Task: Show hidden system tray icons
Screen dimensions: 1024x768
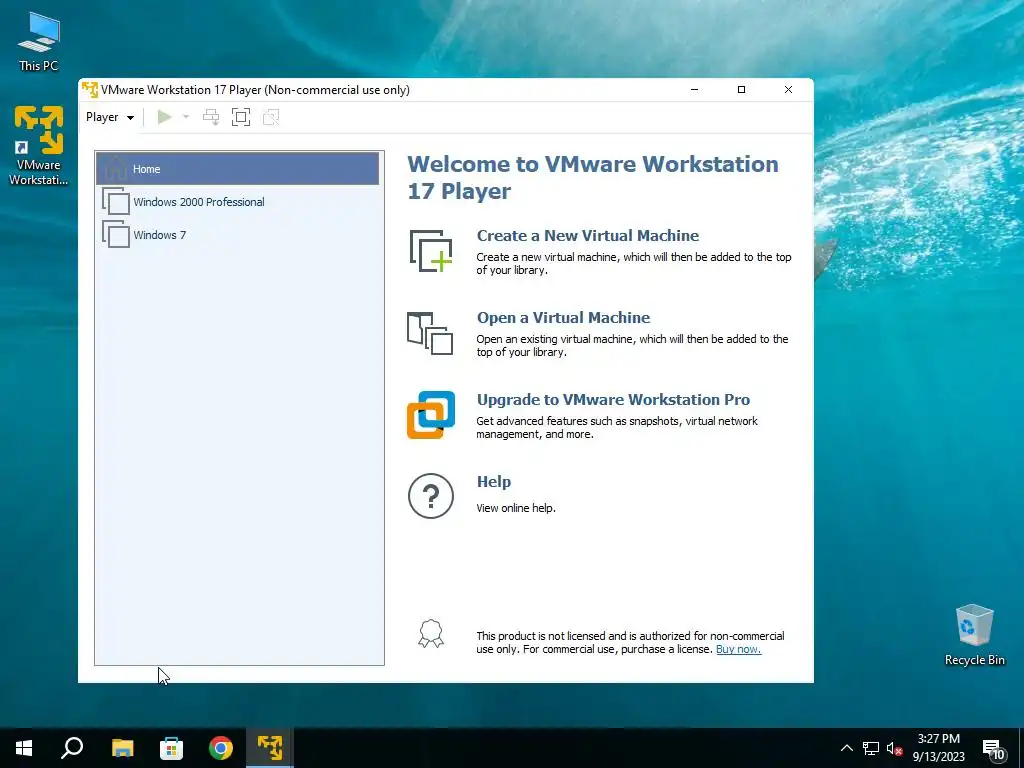Action: pyautogui.click(x=846, y=748)
